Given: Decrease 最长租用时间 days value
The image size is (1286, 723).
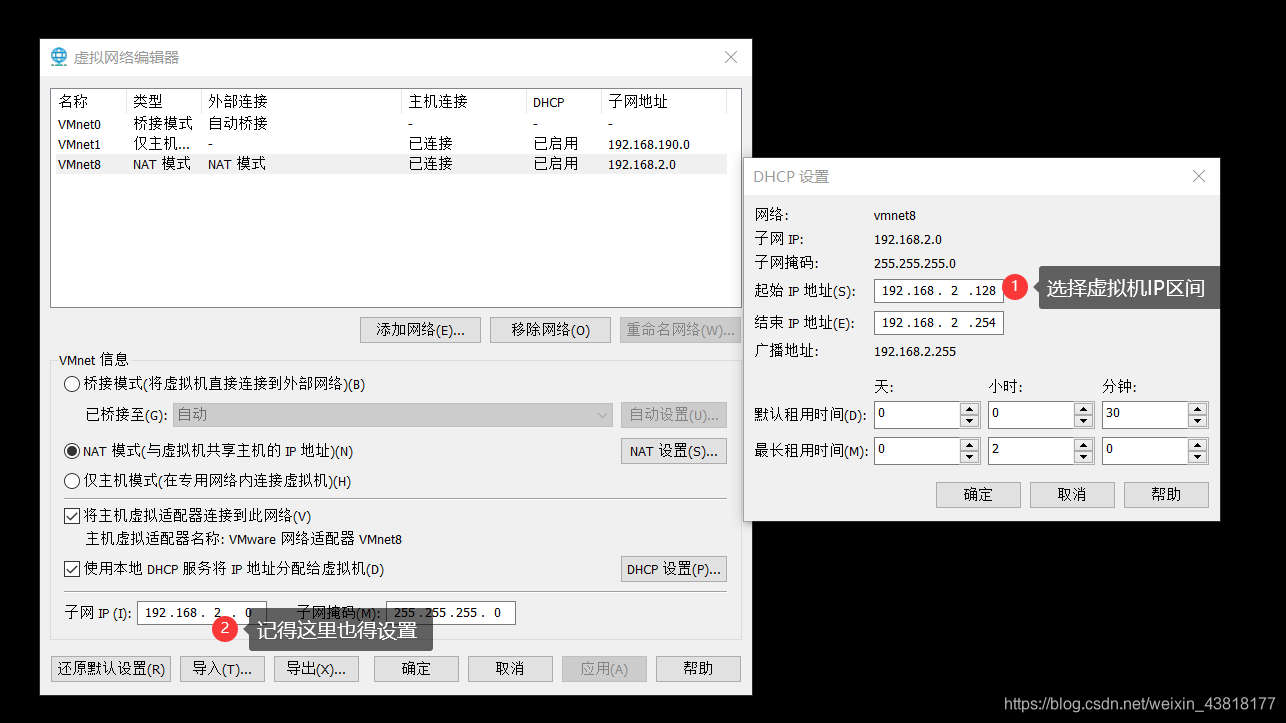Looking at the screenshot, I should 969,457.
